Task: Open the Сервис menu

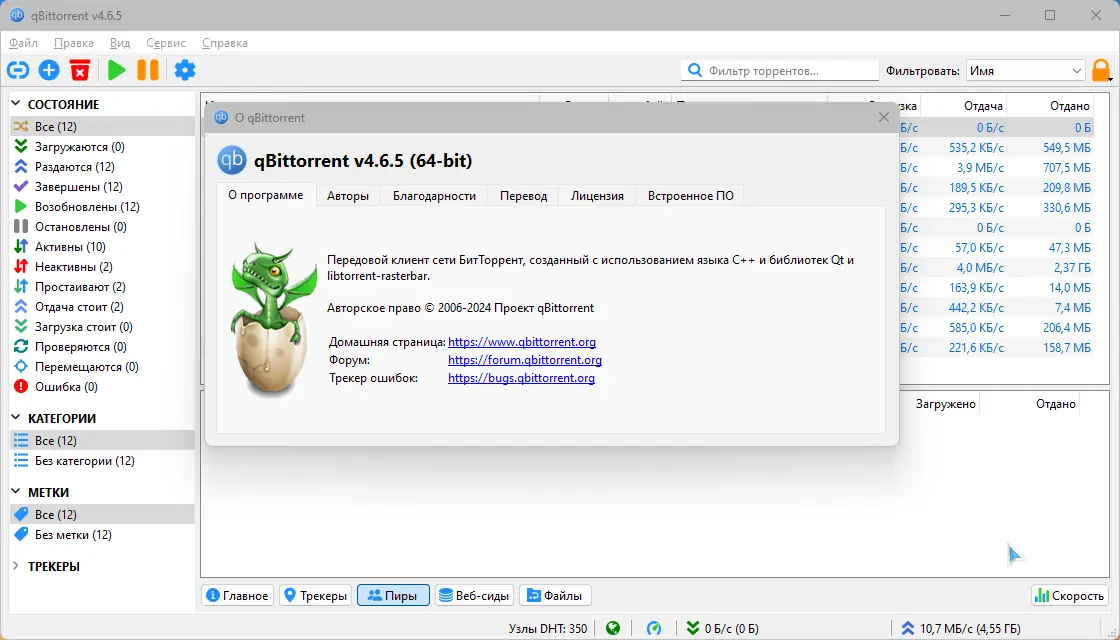Action: pyautogui.click(x=166, y=43)
